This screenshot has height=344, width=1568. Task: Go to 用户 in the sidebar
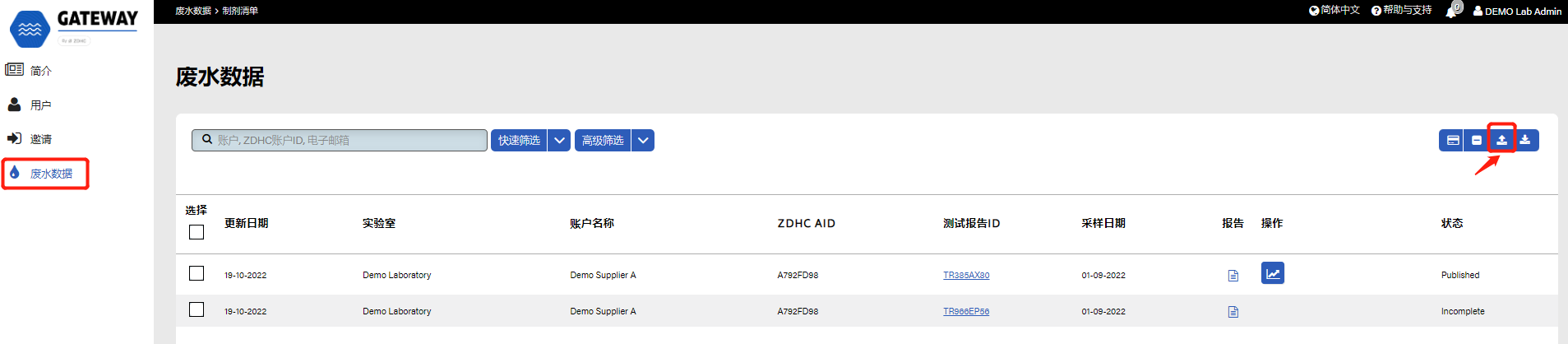click(x=40, y=105)
